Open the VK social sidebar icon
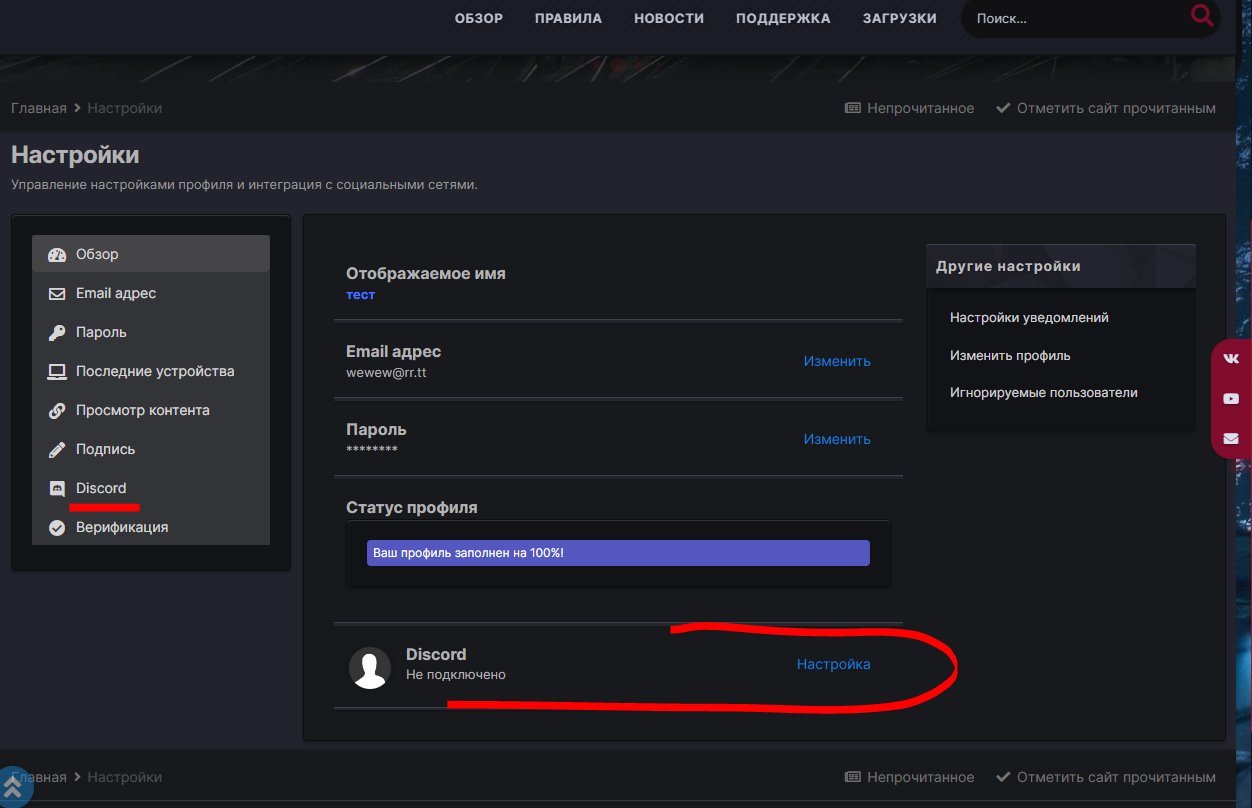 coord(1231,358)
